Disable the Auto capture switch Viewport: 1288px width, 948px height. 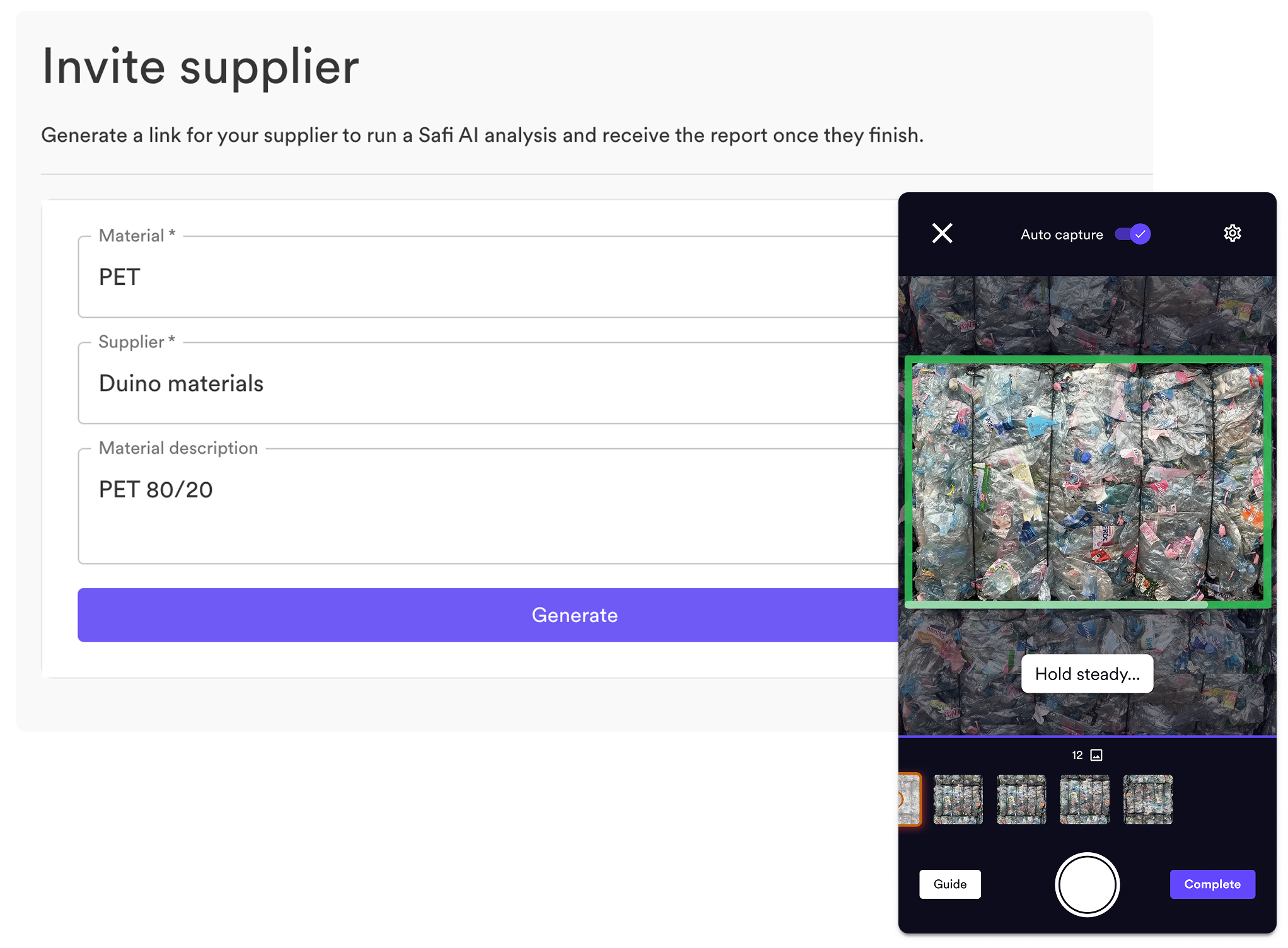click(x=1133, y=234)
